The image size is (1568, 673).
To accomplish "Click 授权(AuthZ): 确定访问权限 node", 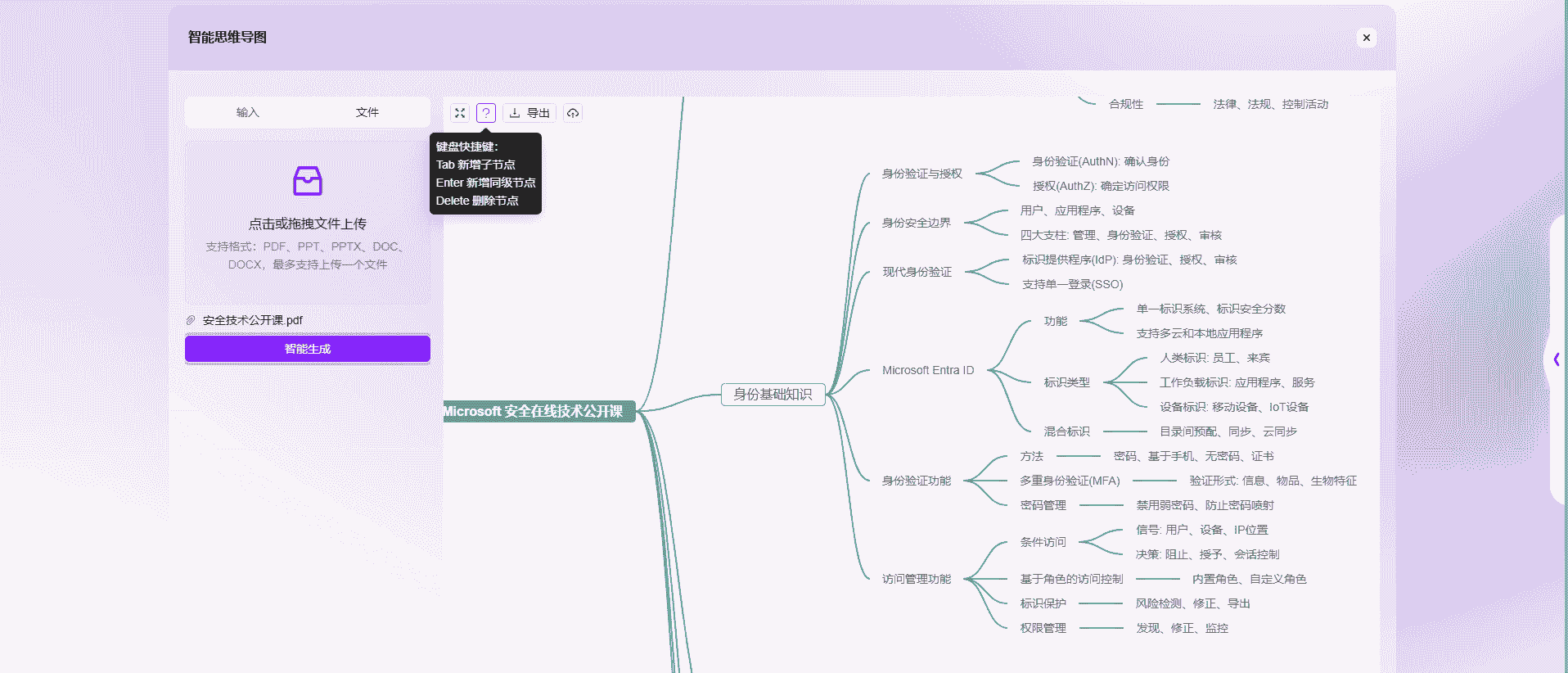I will (1101, 186).
